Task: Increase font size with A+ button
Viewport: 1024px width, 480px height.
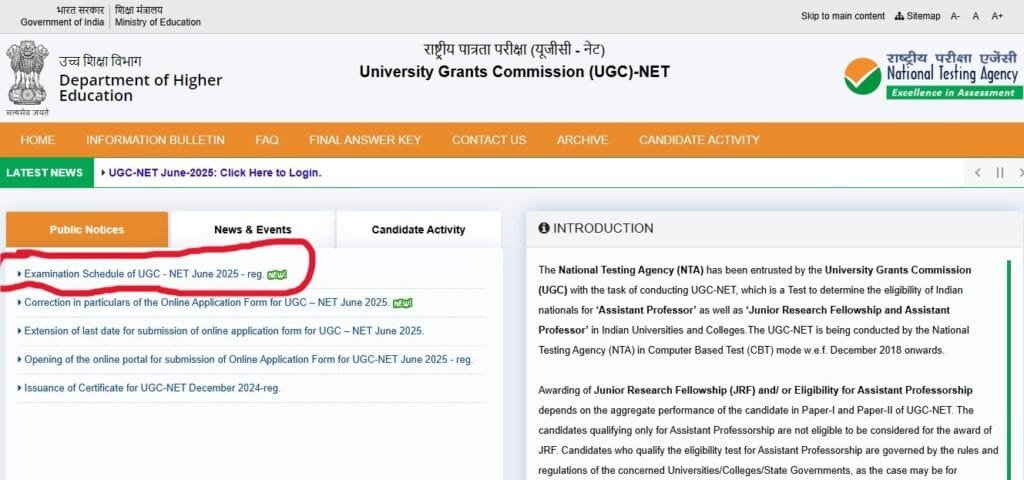Action: 997,16
